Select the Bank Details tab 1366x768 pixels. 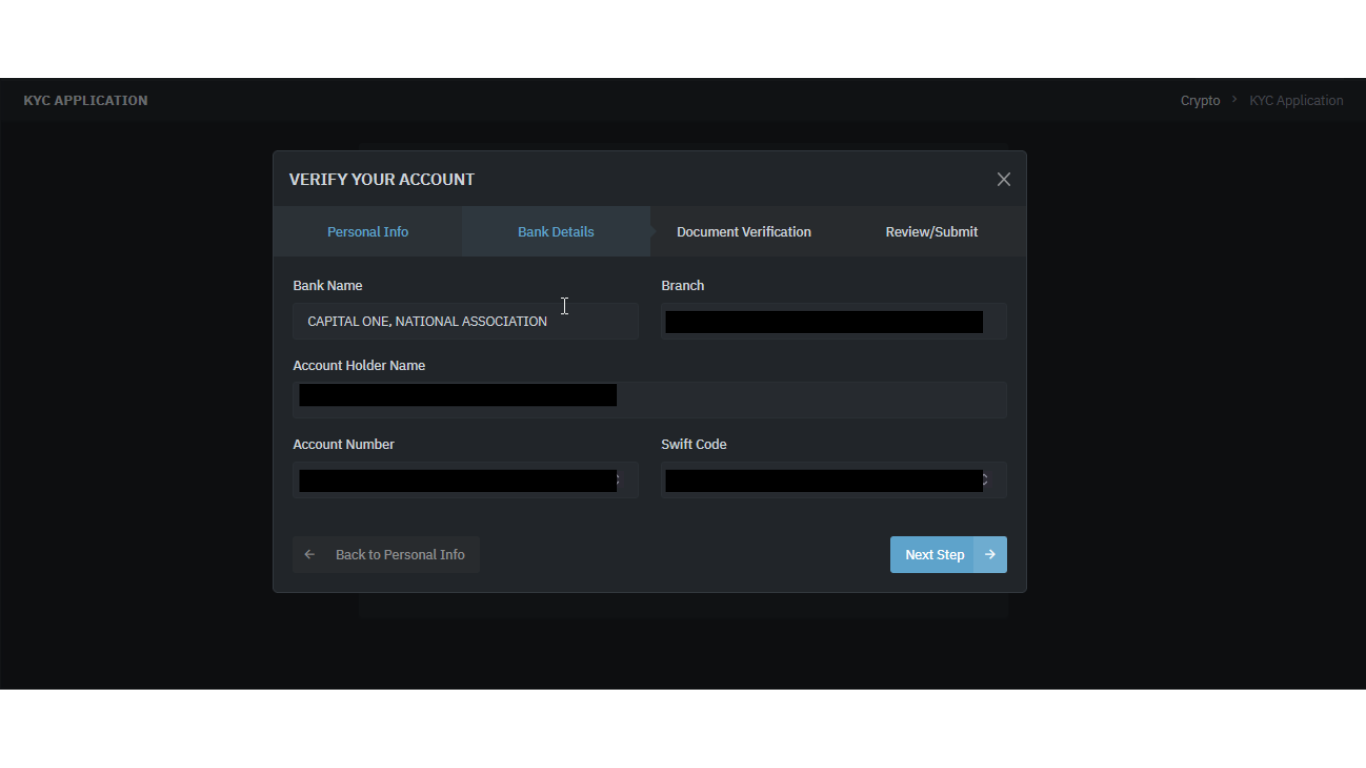coord(555,232)
